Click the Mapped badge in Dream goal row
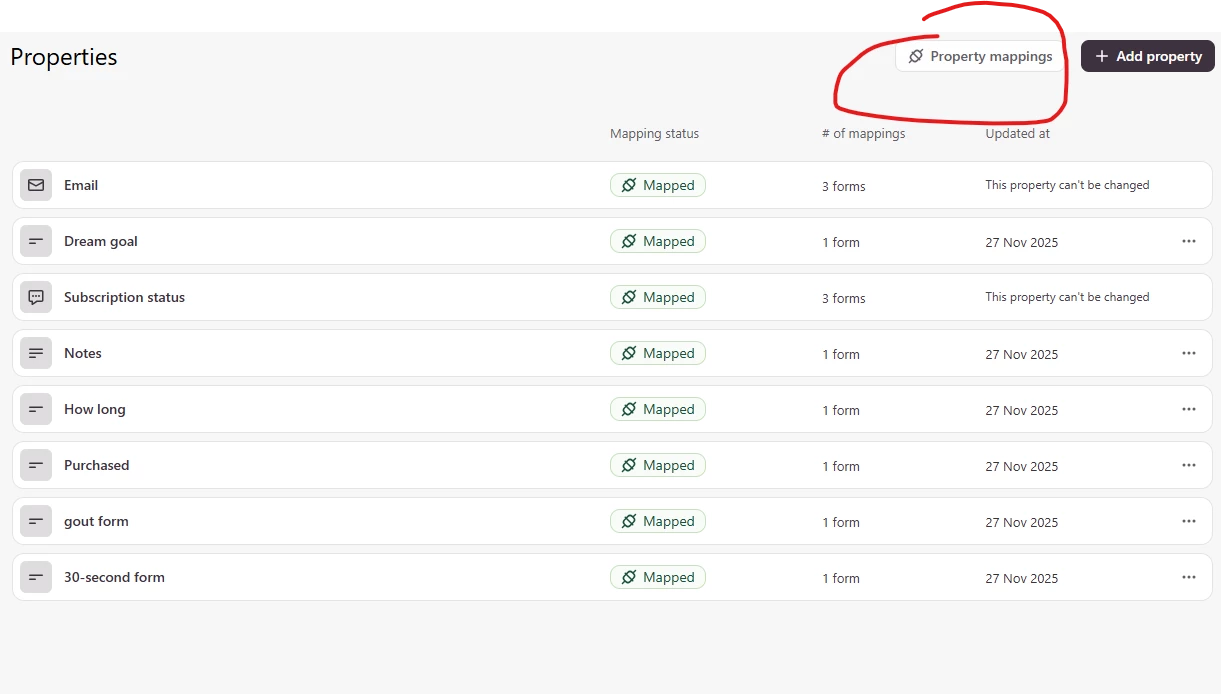The image size is (1221, 694). click(x=658, y=241)
